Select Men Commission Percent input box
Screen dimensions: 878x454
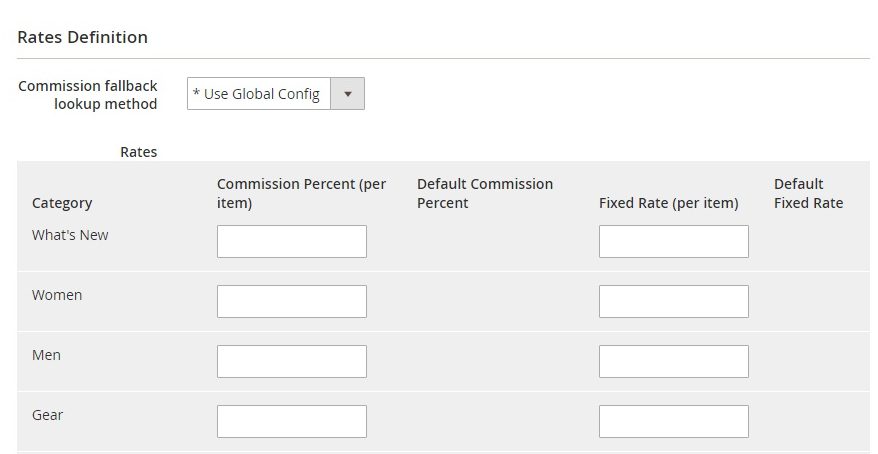(x=292, y=361)
